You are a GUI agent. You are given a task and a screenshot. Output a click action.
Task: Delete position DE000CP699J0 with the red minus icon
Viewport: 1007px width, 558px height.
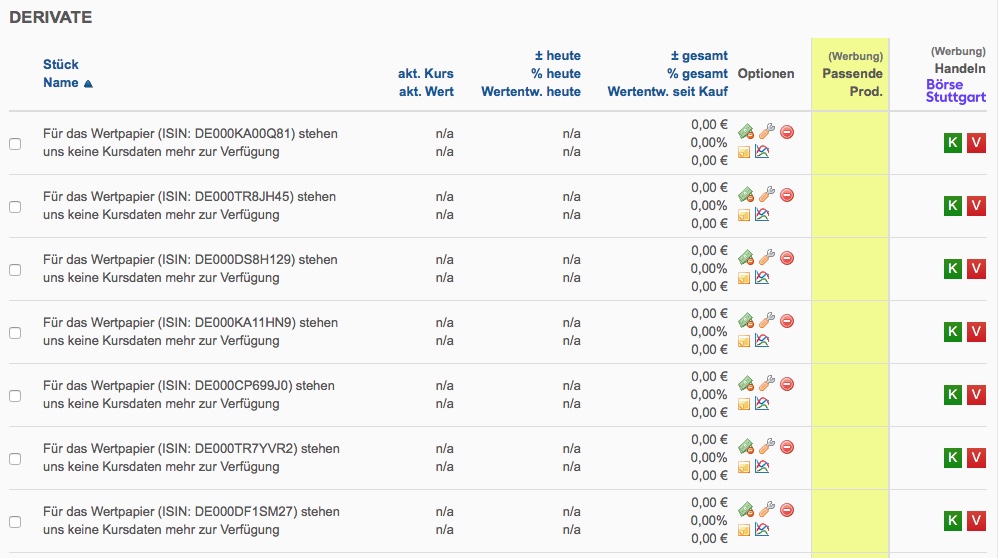[787, 384]
